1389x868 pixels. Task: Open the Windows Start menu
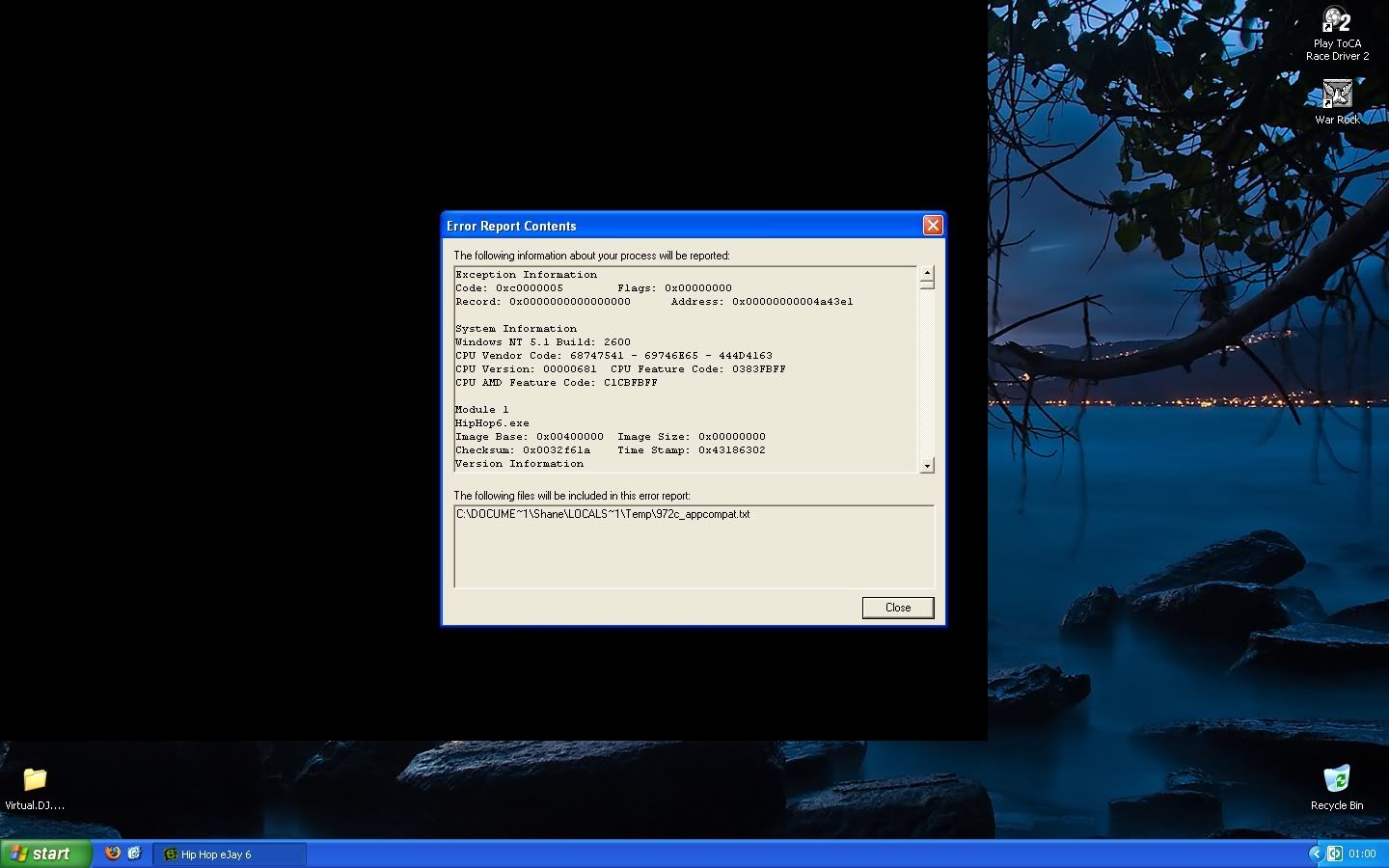coord(45,854)
